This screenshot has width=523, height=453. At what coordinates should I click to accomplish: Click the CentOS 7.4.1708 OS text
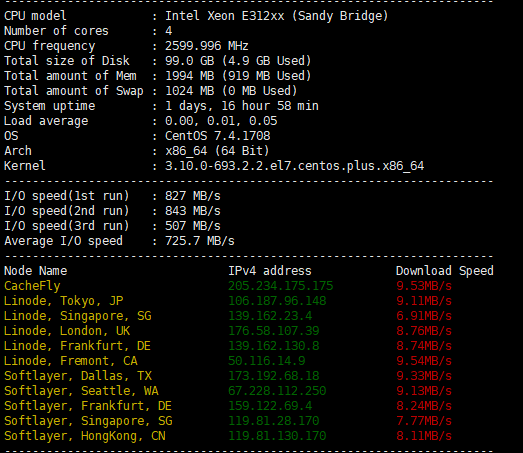(217, 136)
